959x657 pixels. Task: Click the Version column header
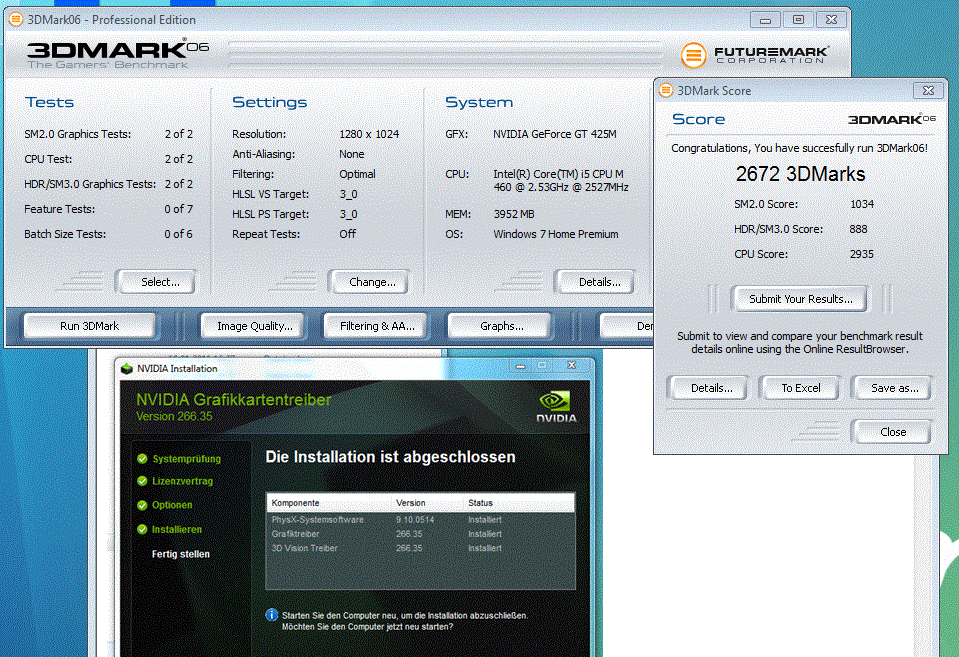(428, 503)
